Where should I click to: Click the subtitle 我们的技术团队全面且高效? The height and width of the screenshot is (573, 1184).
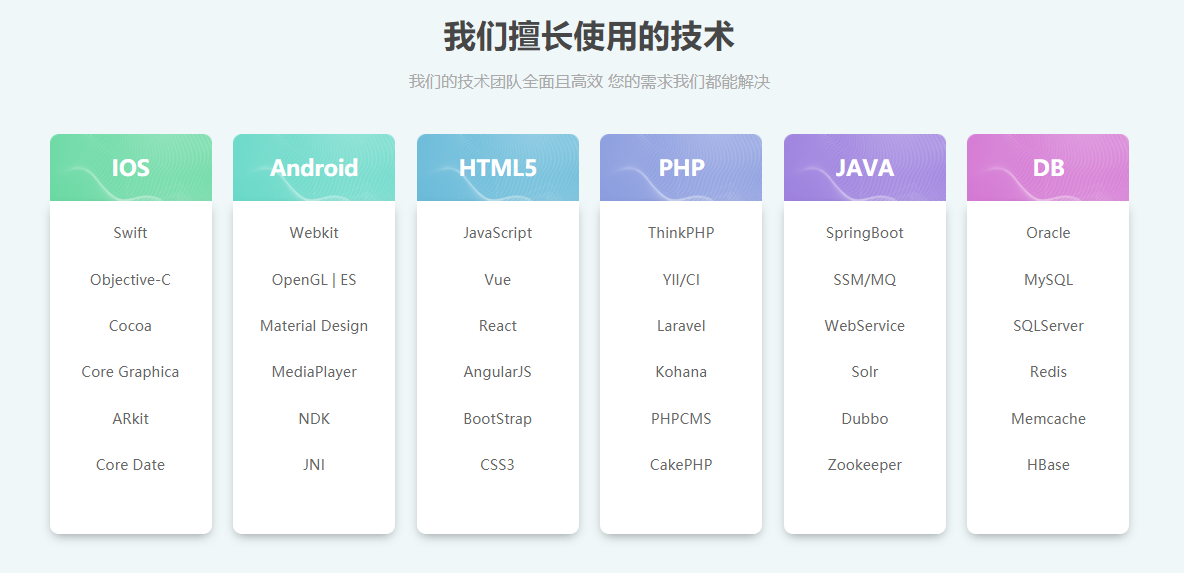[505, 82]
